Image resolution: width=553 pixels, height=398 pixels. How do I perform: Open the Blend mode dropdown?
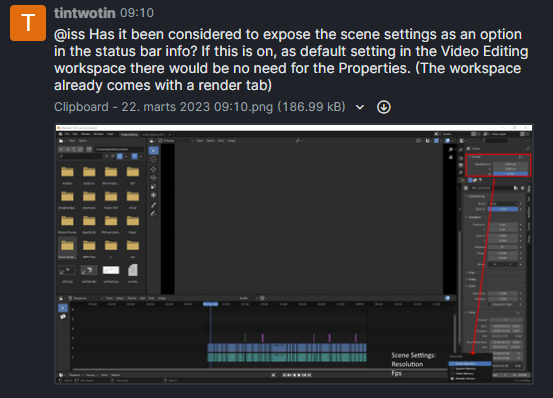[503, 203]
